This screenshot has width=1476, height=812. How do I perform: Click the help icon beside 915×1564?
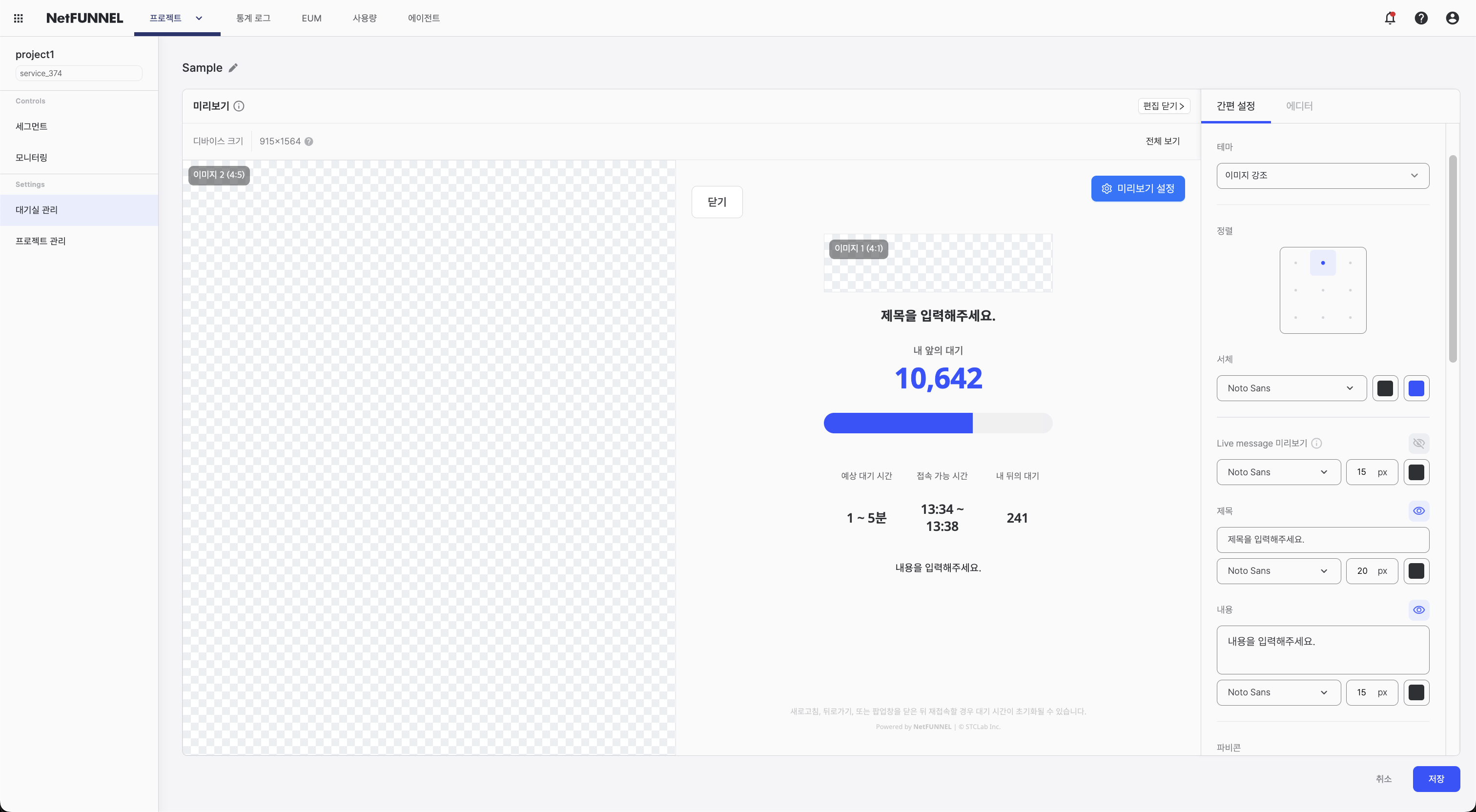point(309,142)
